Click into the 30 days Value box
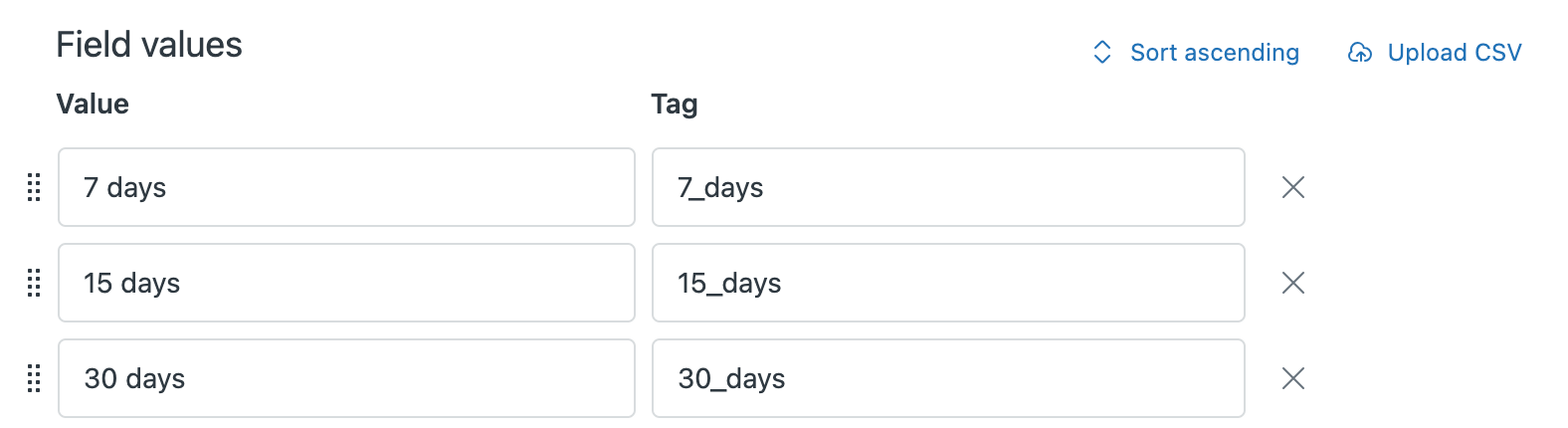The width and height of the screenshot is (1568, 428). (346, 378)
